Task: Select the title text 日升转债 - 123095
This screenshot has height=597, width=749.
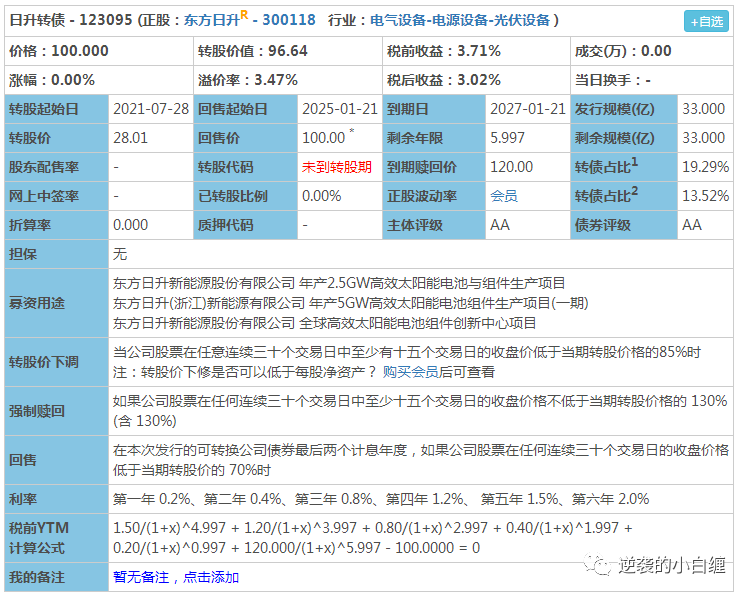Action: (71, 20)
